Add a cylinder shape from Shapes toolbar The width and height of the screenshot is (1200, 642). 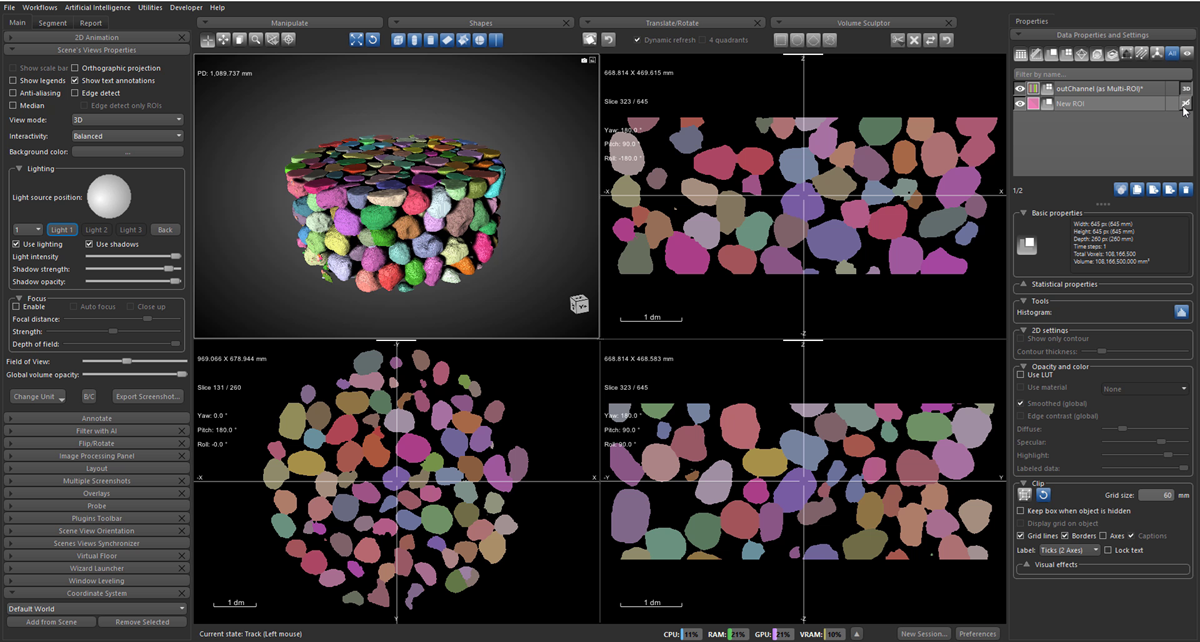[431, 40]
